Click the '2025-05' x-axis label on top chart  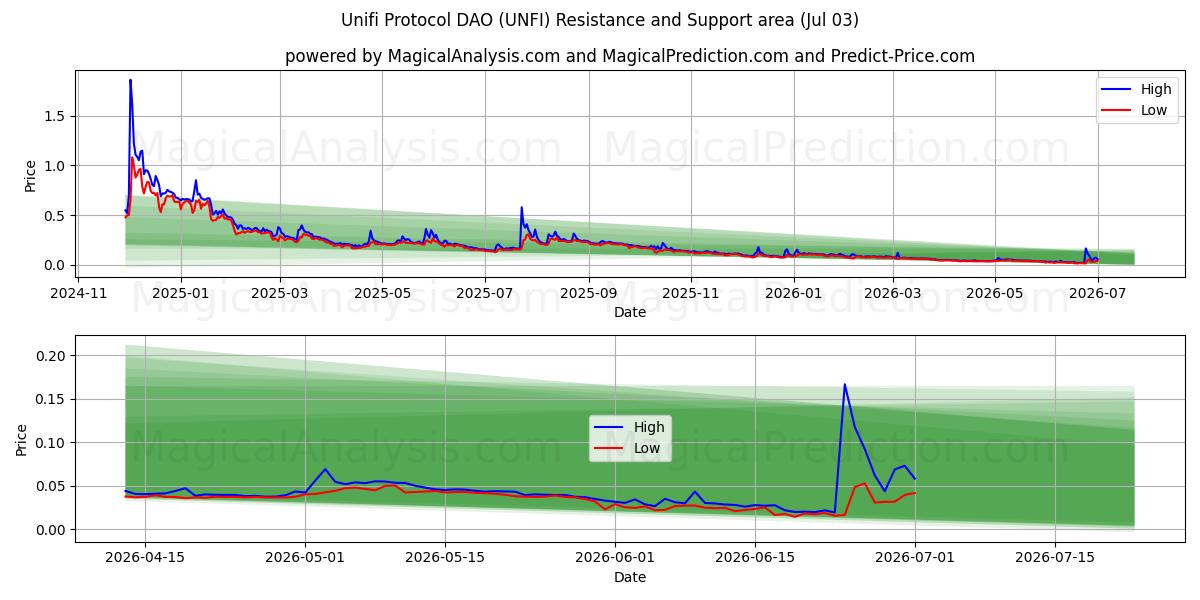tap(381, 293)
